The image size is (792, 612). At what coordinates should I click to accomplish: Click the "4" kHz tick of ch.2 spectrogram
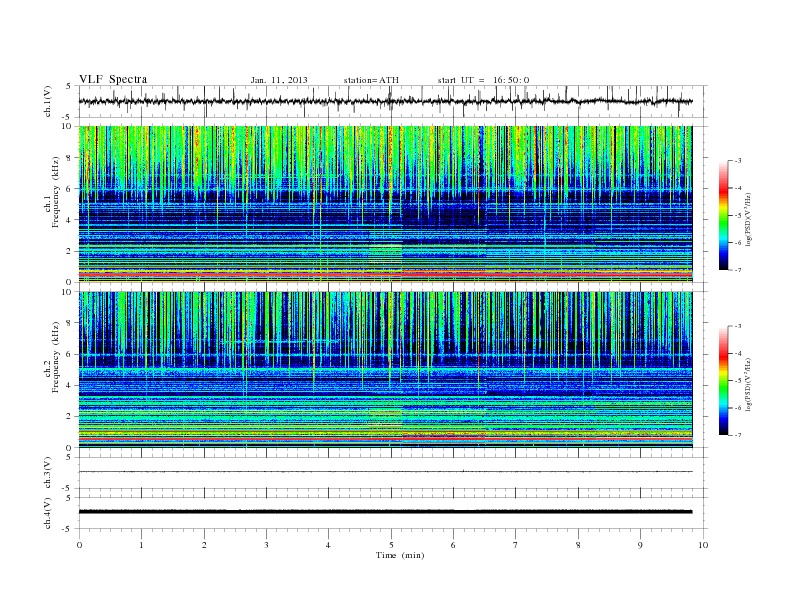(x=70, y=385)
